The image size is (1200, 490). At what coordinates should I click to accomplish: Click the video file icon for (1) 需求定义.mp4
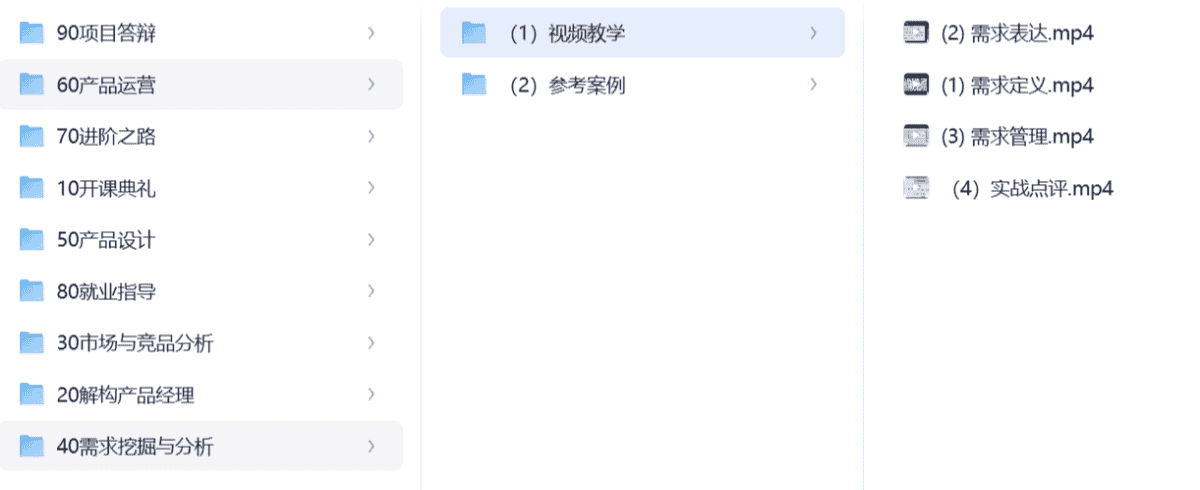(x=914, y=85)
